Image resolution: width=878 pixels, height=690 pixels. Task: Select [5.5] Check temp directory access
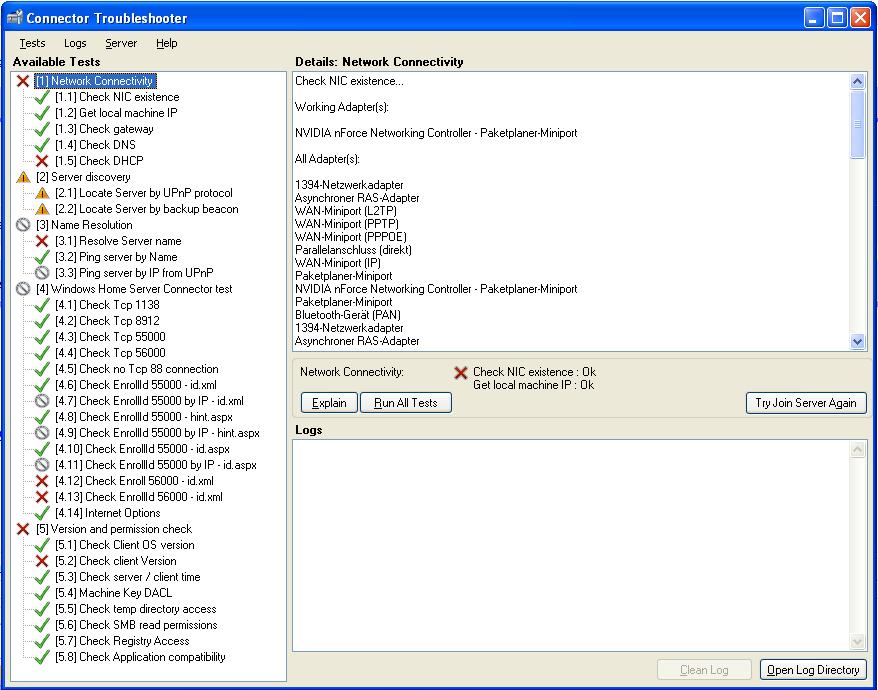(136, 609)
